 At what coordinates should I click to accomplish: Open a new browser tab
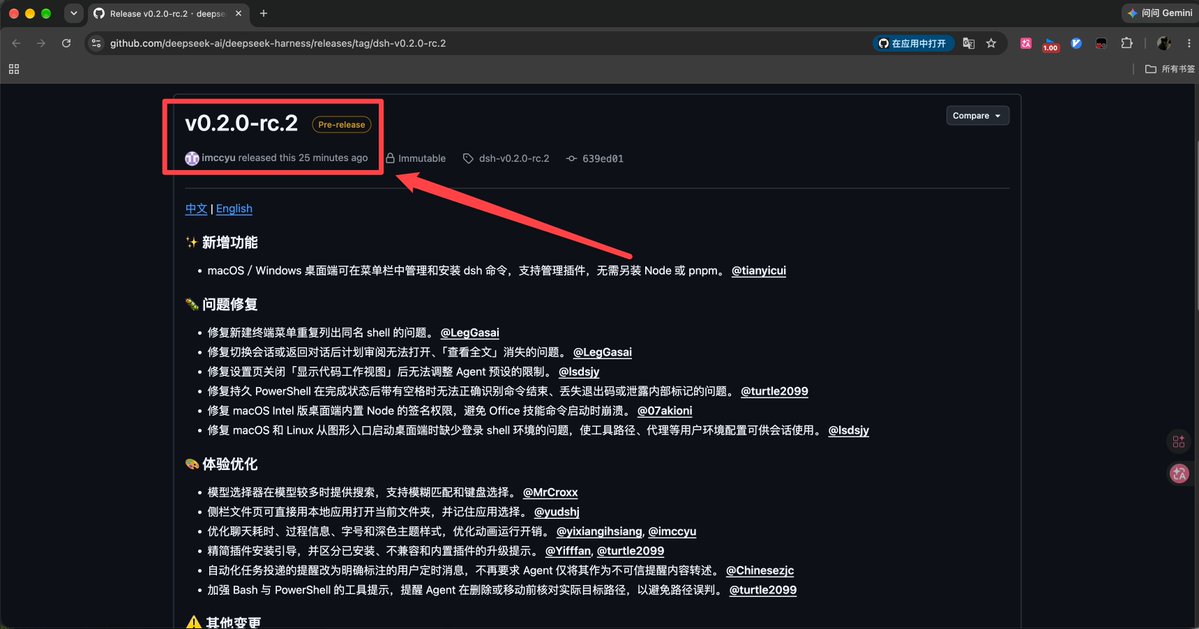pyautogui.click(x=263, y=14)
